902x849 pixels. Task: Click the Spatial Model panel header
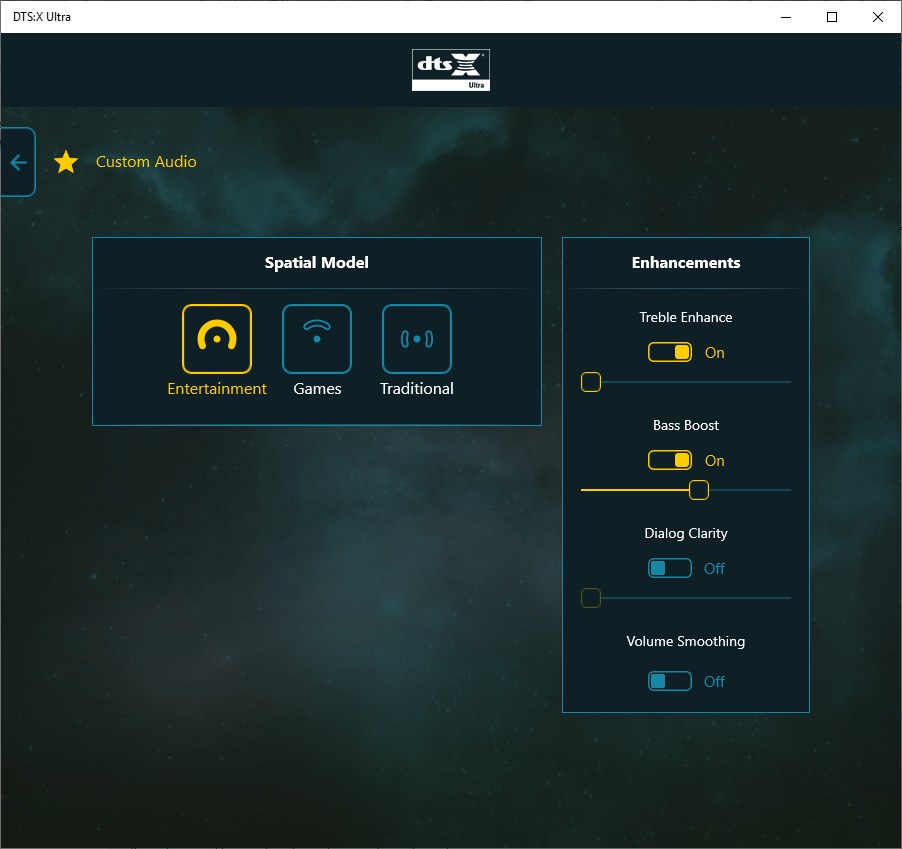click(x=316, y=262)
